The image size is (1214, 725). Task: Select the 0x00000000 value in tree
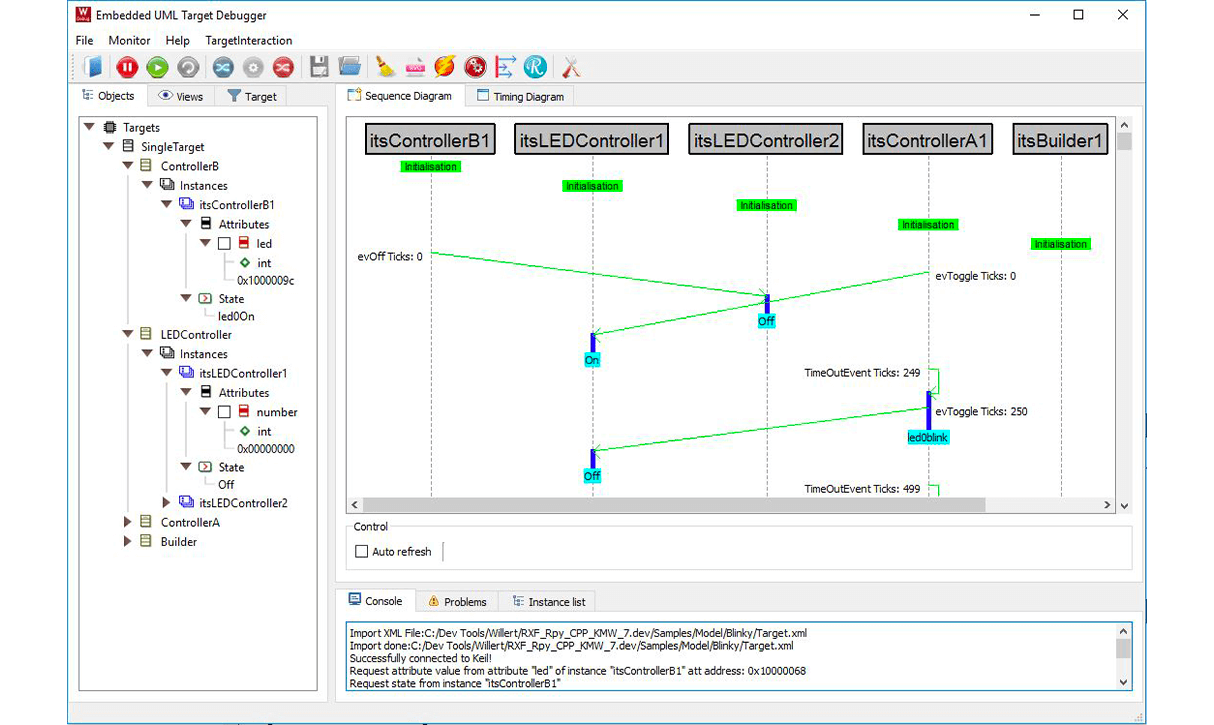pyautogui.click(x=265, y=449)
